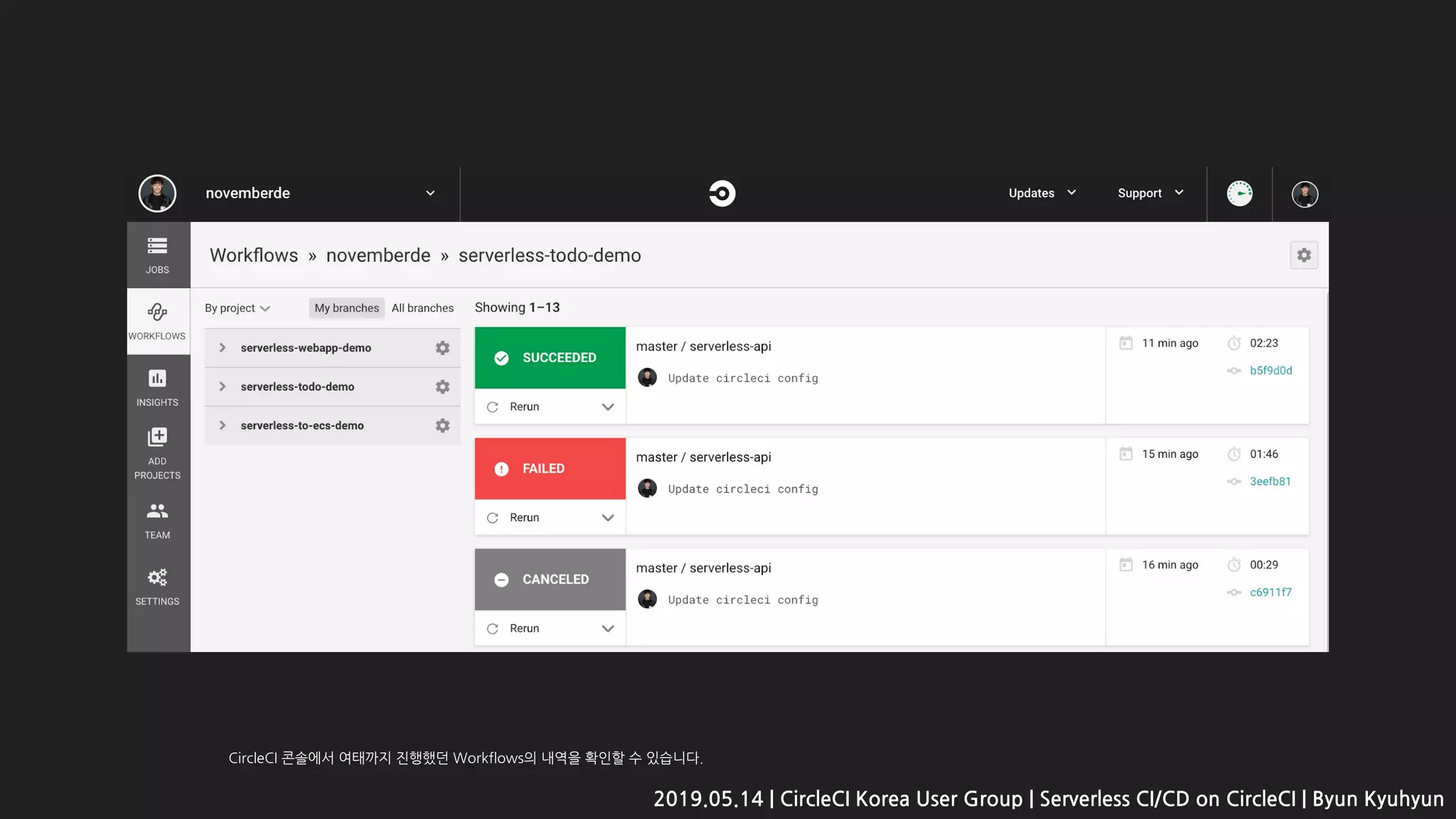Viewport: 1456px width, 819px height.
Task: Click serverless-todo-demo in the breadcrumb
Action: (550, 255)
